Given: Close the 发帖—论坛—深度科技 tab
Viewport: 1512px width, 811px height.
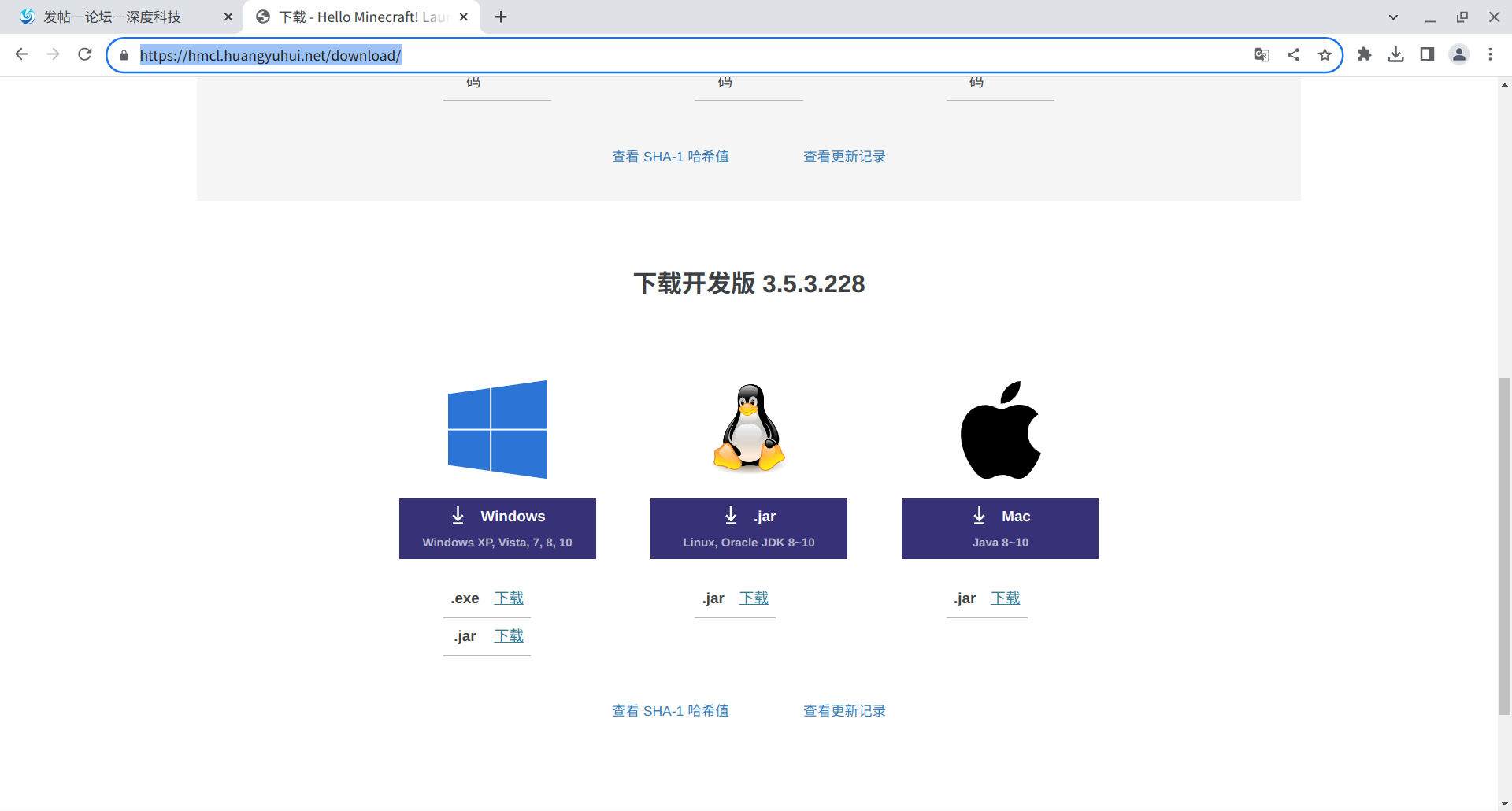Looking at the screenshot, I should [228, 17].
